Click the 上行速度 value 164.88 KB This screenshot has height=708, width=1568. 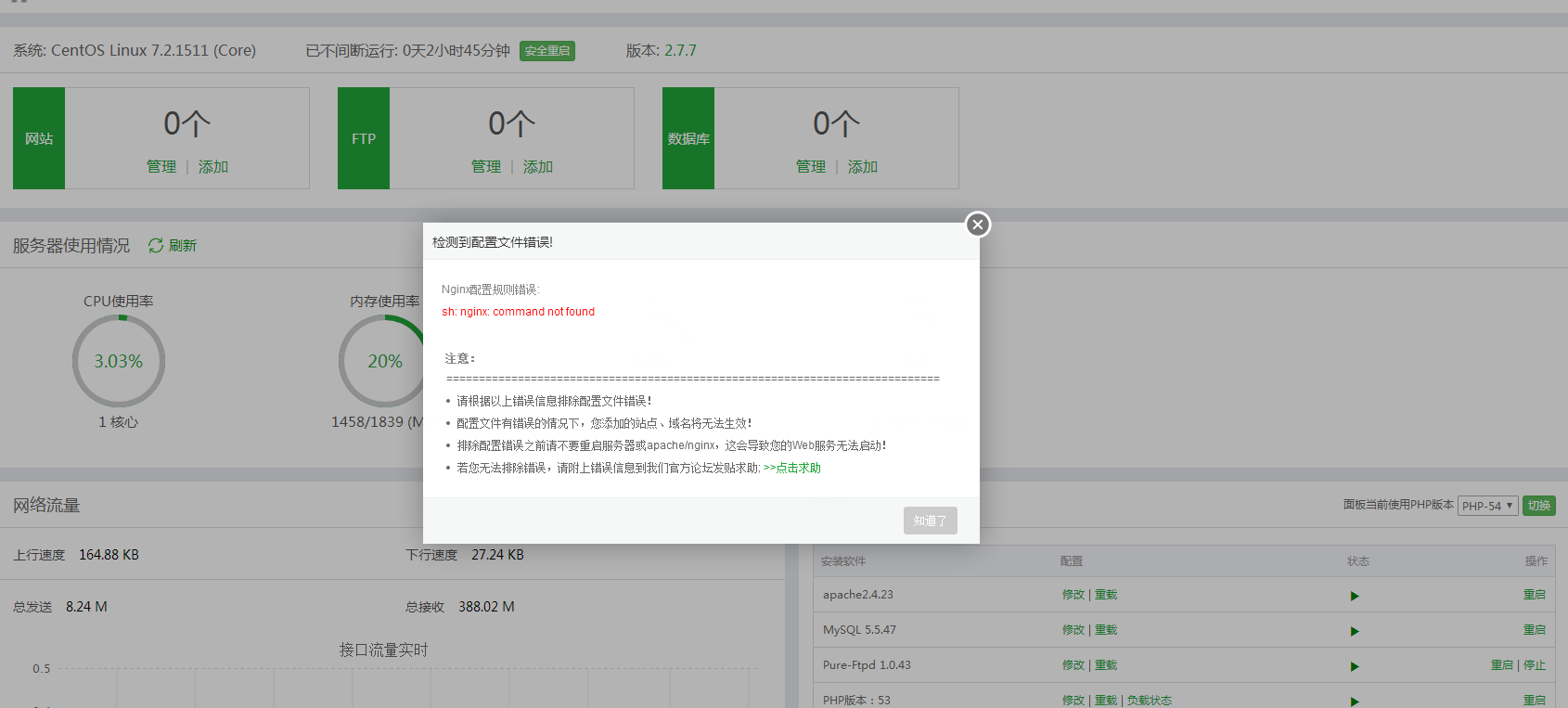click(109, 555)
